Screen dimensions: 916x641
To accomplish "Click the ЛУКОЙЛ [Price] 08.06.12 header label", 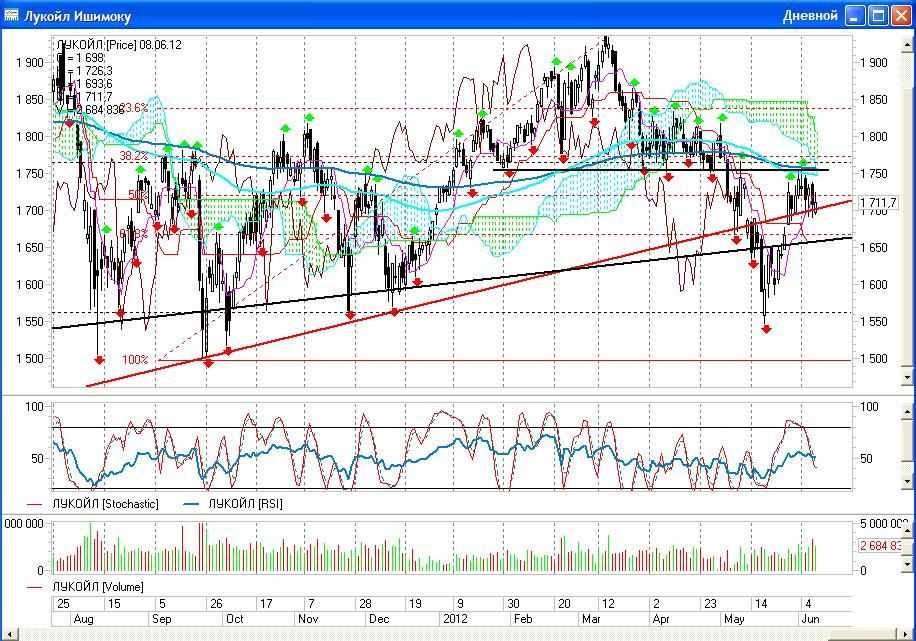I will (119, 45).
